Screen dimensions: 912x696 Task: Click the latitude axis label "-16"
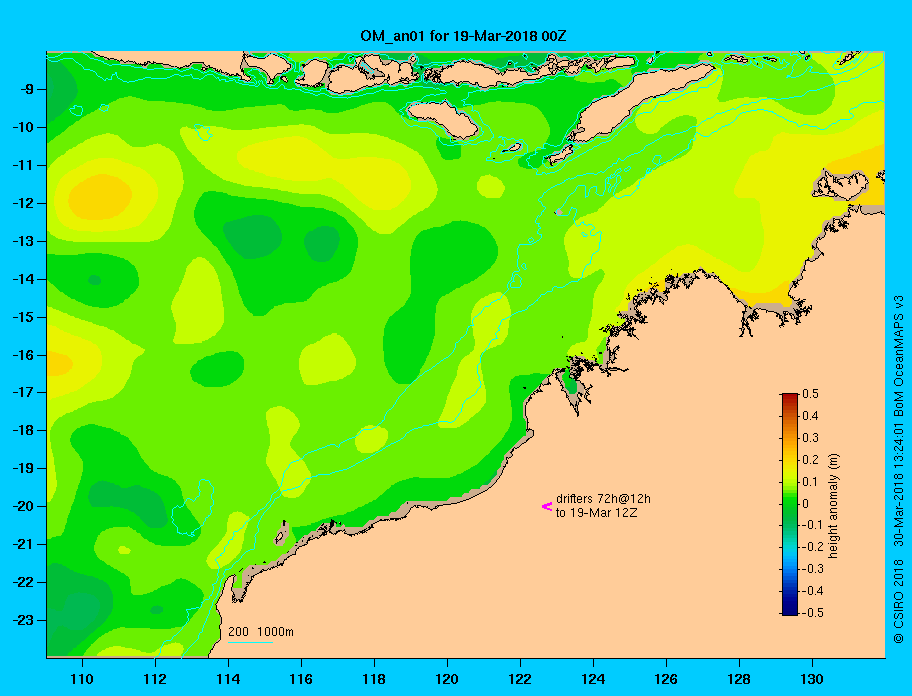click(x=23, y=355)
